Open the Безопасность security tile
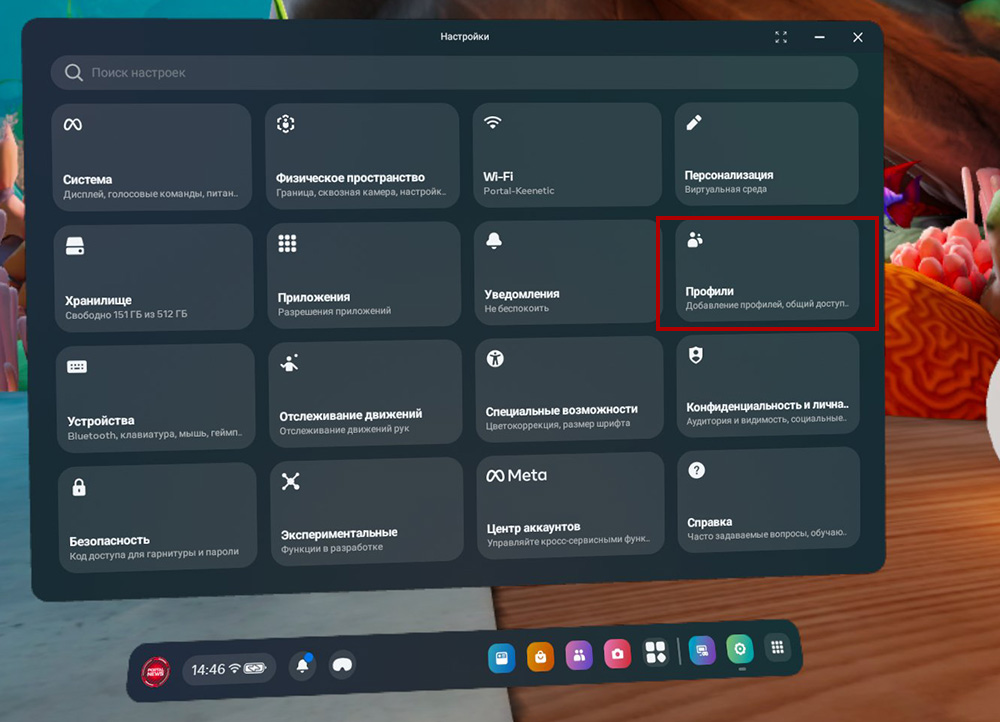The width and height of the screenshot is (1000, 722). click(157, 517)
